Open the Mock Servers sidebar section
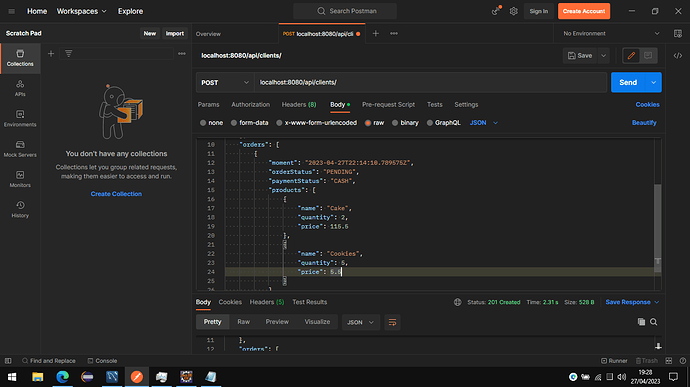 click(x=20, y=149)
